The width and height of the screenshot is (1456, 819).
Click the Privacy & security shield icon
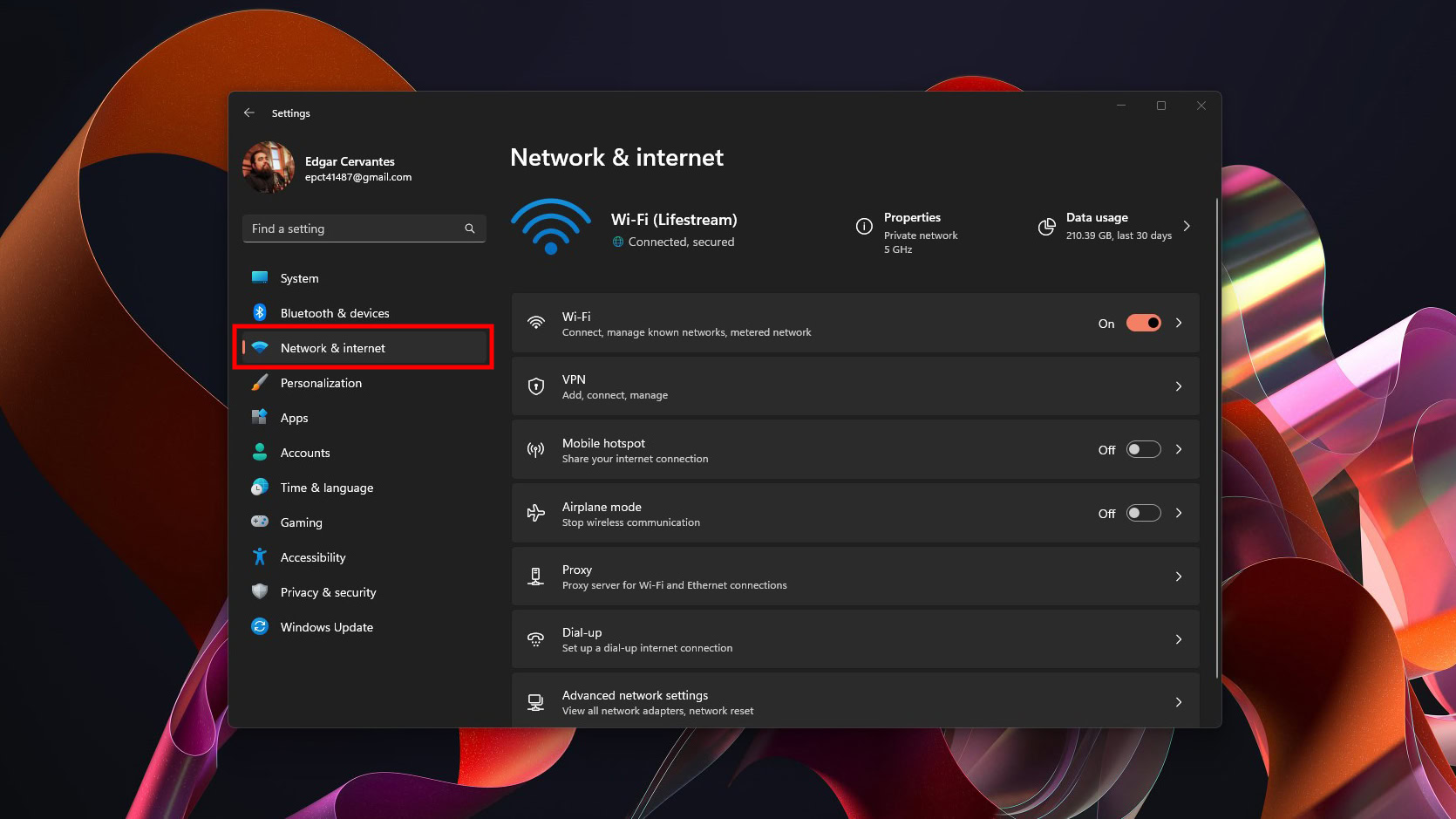tap(260, 591)
